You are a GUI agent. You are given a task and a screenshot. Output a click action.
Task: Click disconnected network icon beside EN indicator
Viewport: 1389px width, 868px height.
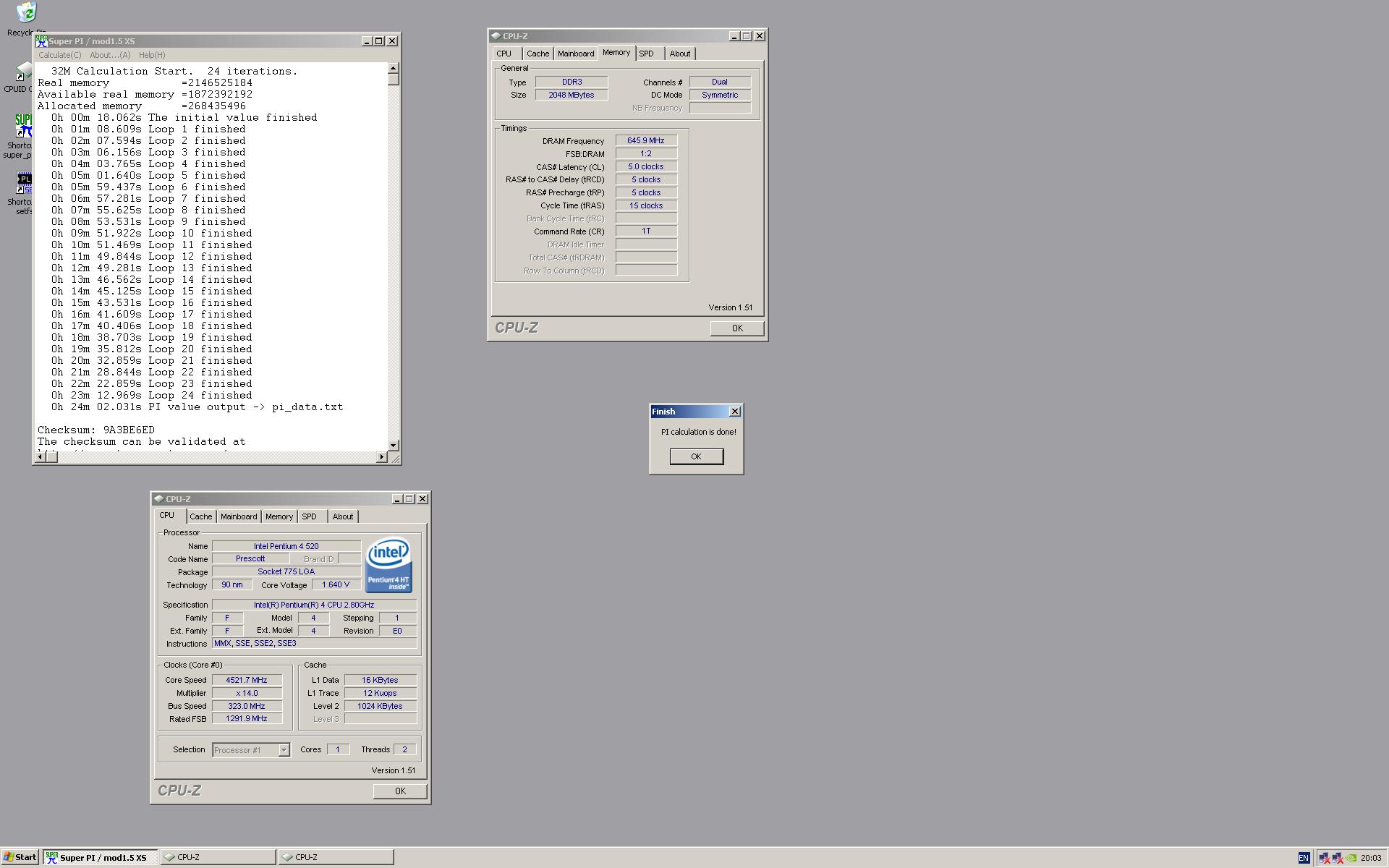[1325, 858]
